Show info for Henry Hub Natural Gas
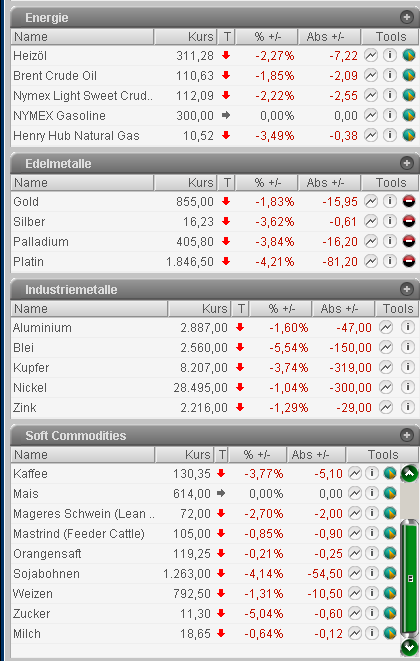Screen dimensions: 420x661 click(390, 135)
